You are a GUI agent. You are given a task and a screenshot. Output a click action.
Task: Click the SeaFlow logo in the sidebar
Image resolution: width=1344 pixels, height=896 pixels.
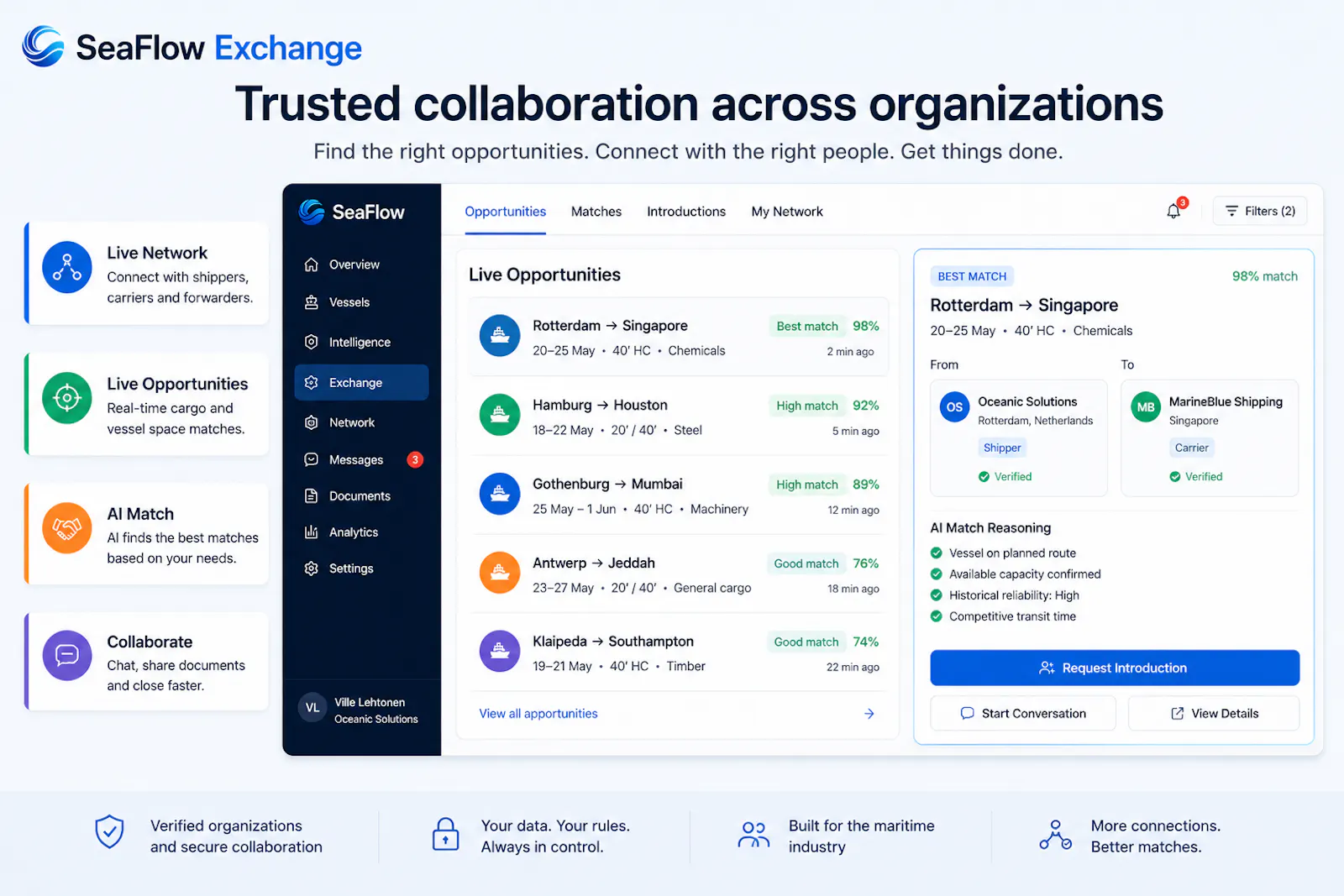351,212
